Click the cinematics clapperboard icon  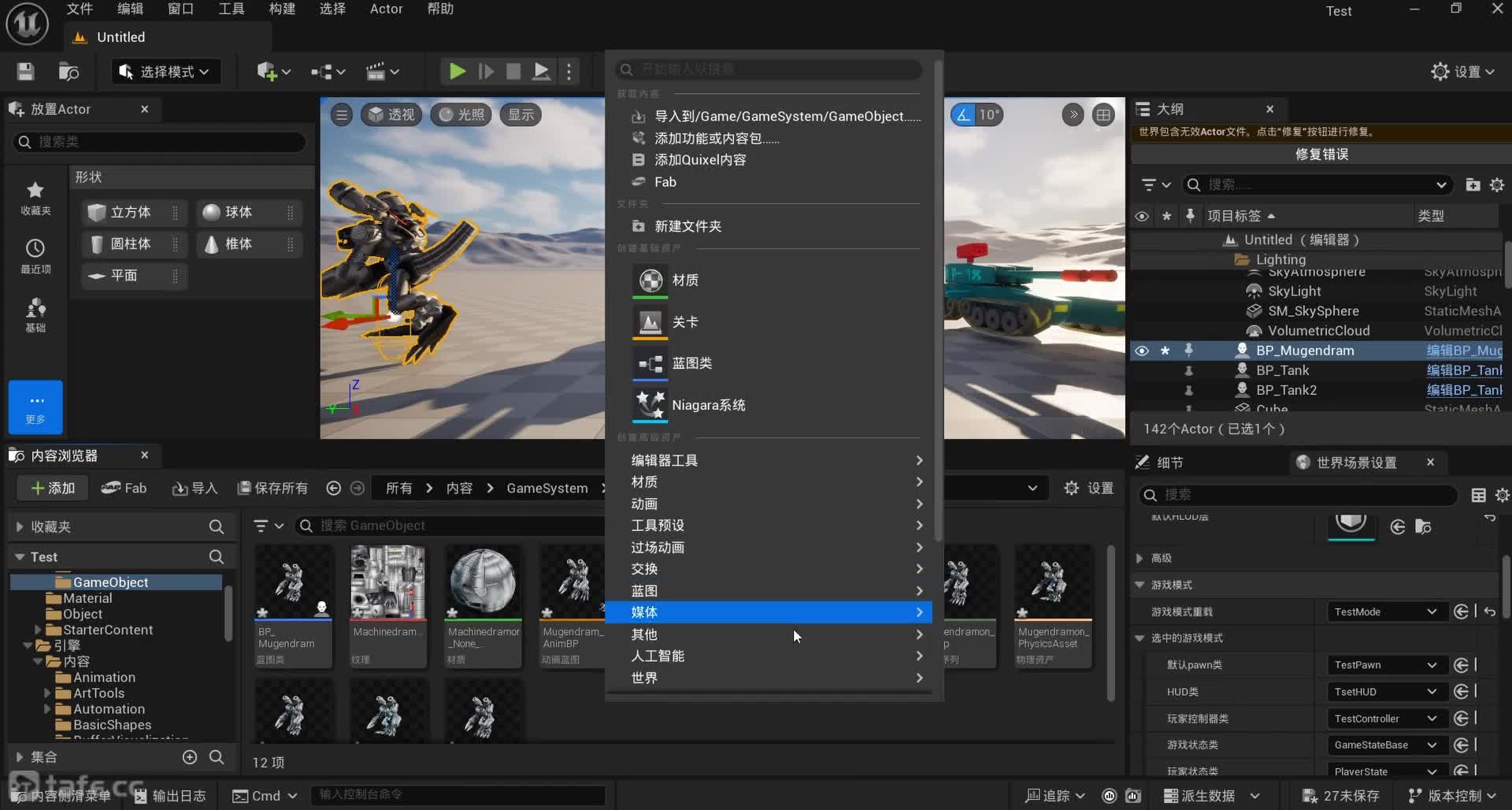coord(376,72)
